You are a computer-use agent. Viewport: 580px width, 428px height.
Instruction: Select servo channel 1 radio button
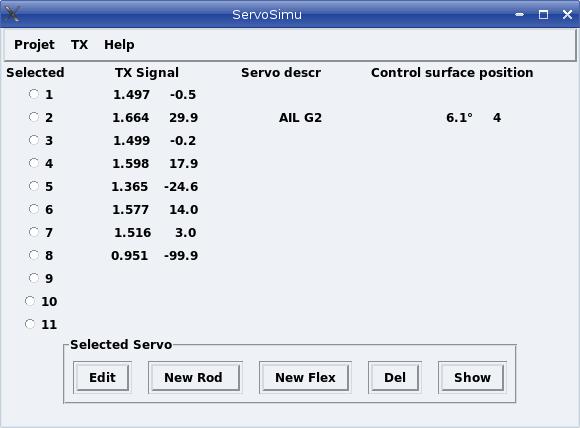(34, 94)
